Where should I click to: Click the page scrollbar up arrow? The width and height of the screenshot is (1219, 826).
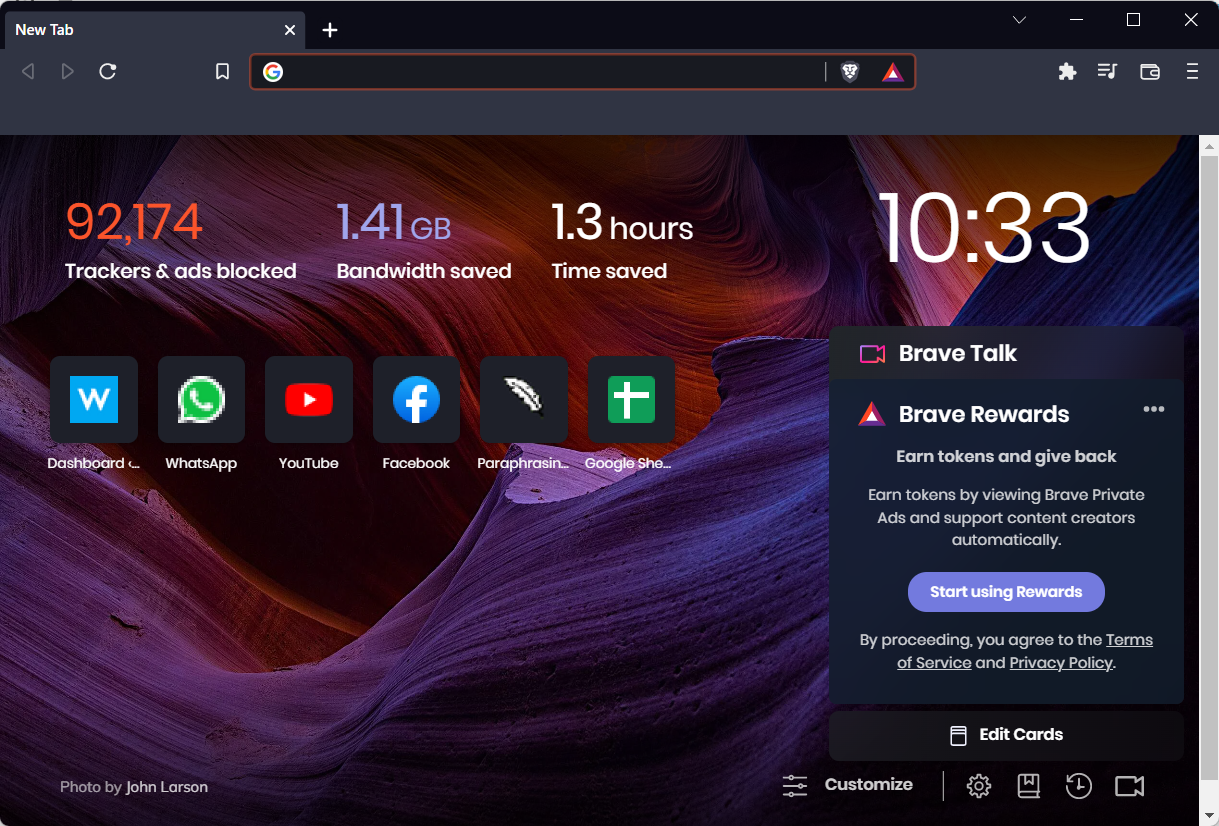coord(1209,146)
